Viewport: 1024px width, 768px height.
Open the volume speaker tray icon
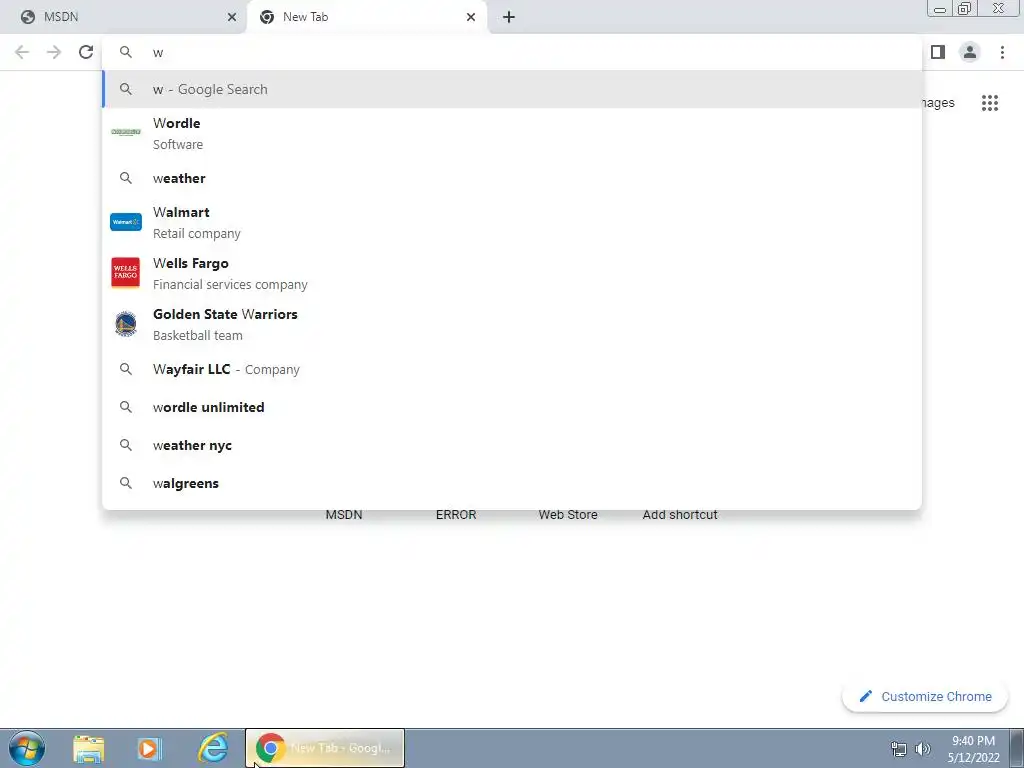[x=922, y=749]
